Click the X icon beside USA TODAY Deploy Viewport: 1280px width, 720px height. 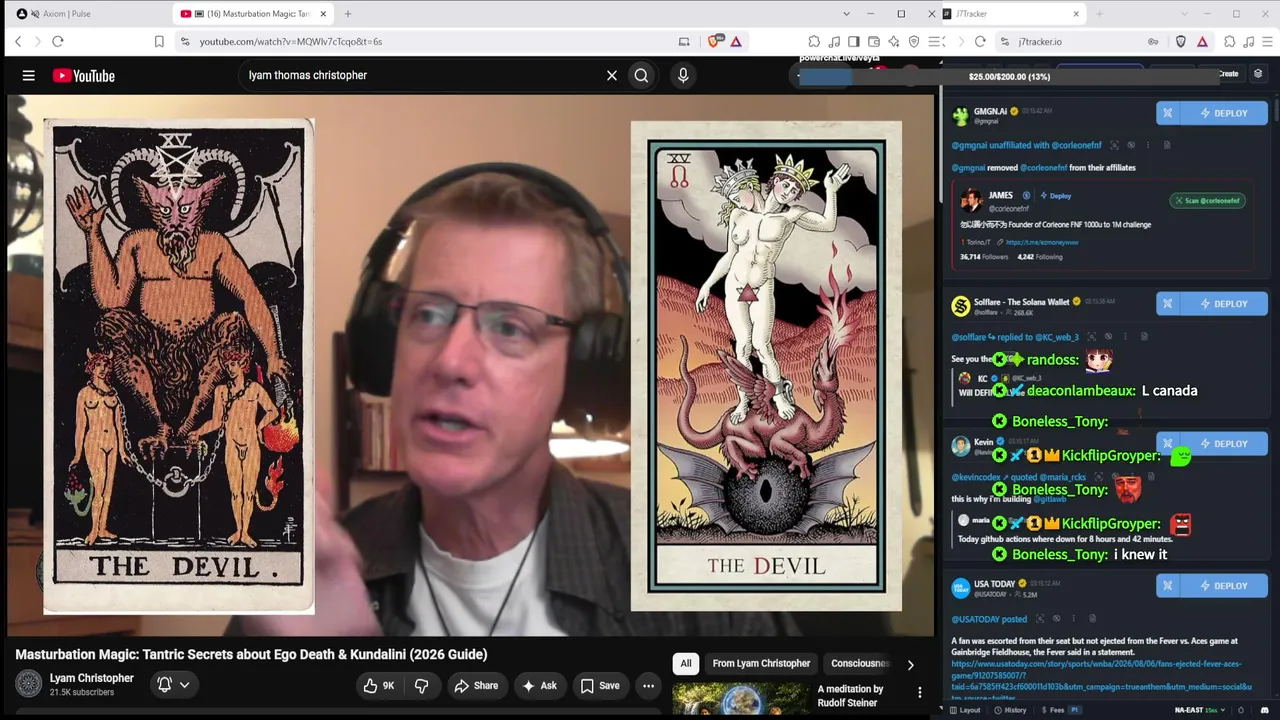click(x=1168, y=585)
